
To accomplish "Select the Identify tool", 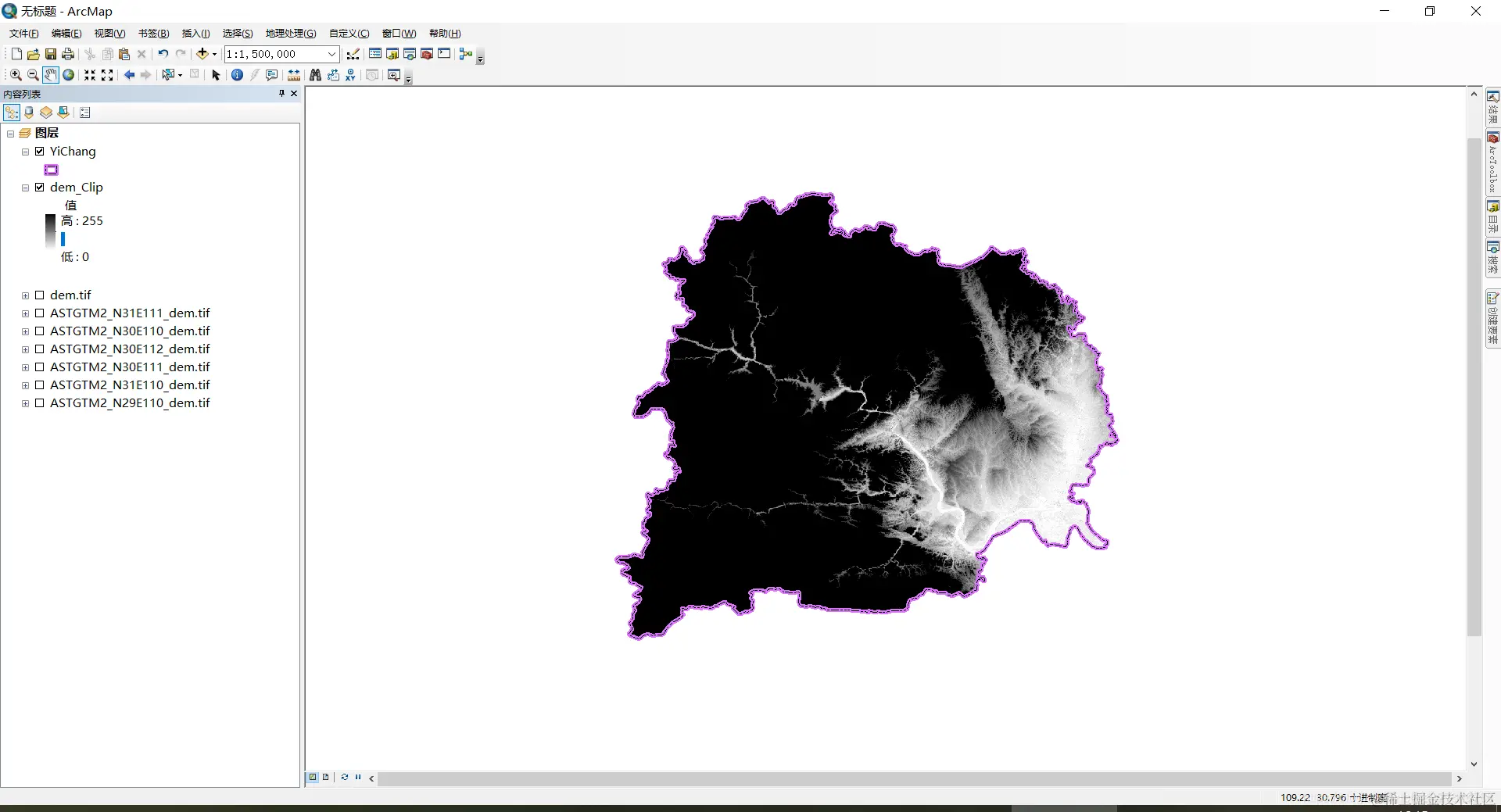I will (x=237, y=75).
